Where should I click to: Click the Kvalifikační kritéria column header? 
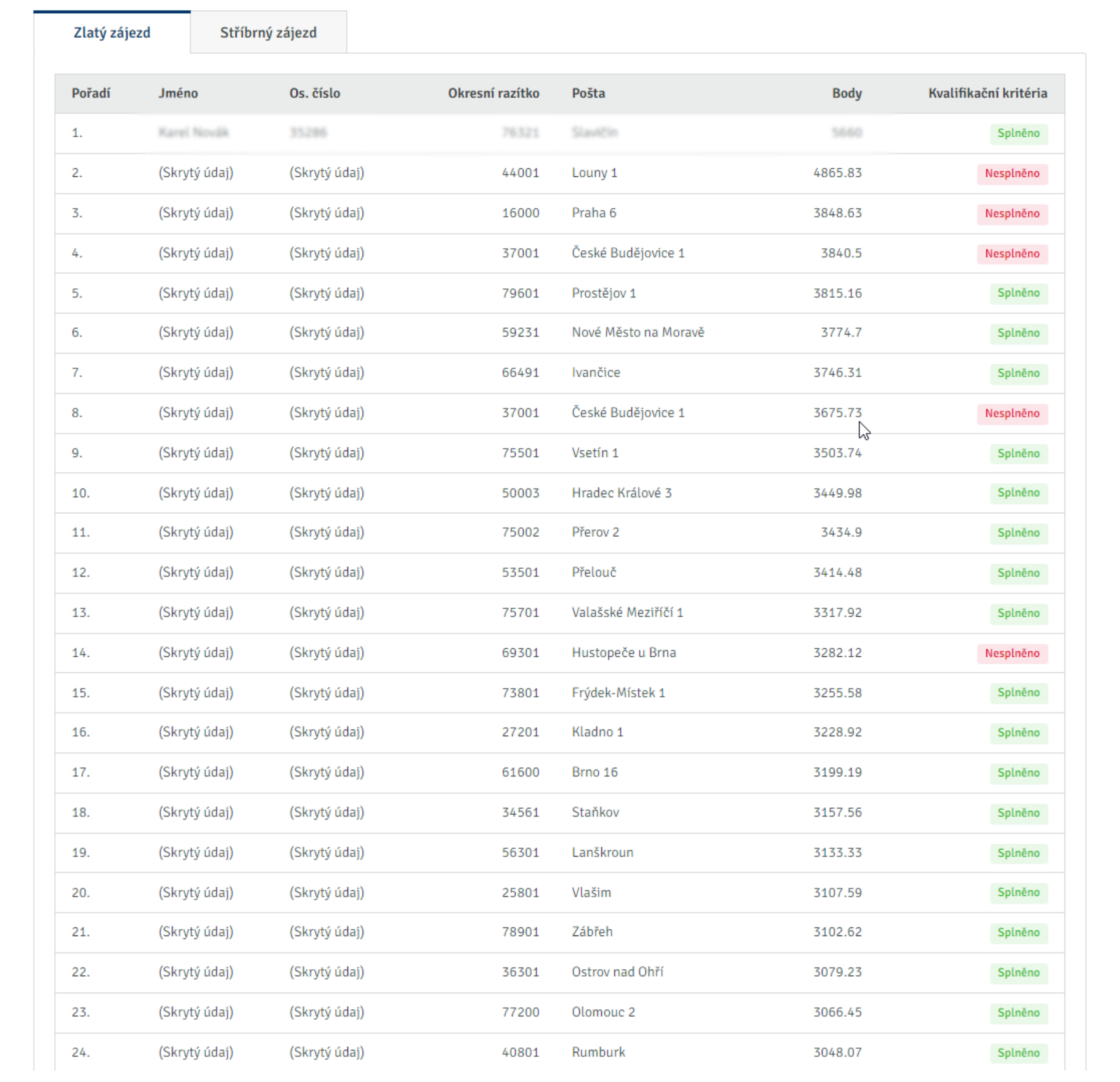pos(988,93)
